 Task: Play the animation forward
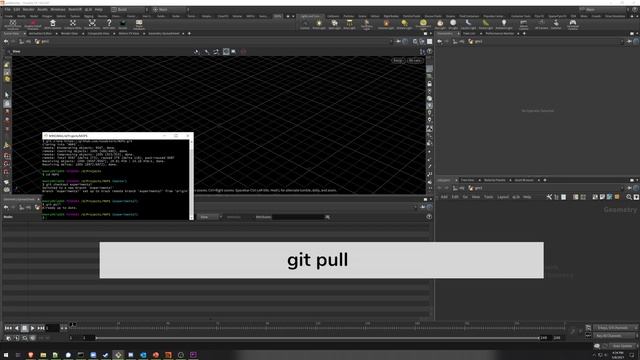[33, 328]
